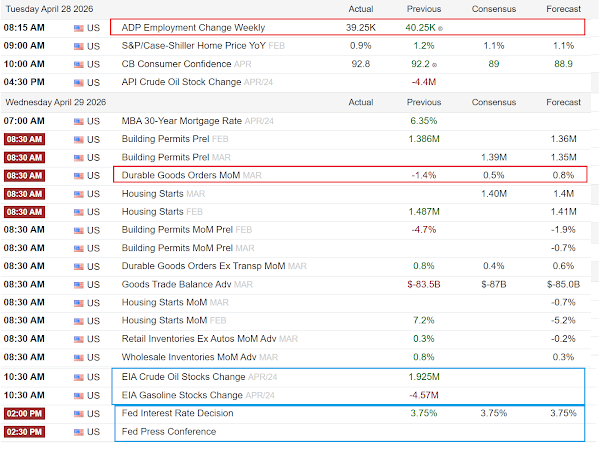Click the US flag beside Durable Goods Orders MoM
This screenshot has width=600, height=463.
pos(78,176)
